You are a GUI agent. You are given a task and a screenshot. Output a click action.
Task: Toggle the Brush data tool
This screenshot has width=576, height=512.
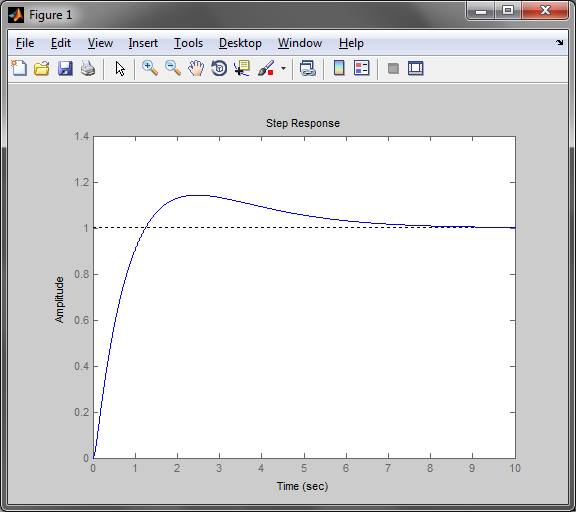(266, 68)
